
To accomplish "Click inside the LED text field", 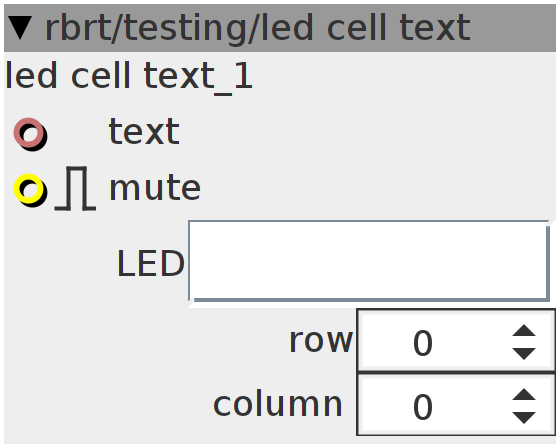I will [369, 261].
